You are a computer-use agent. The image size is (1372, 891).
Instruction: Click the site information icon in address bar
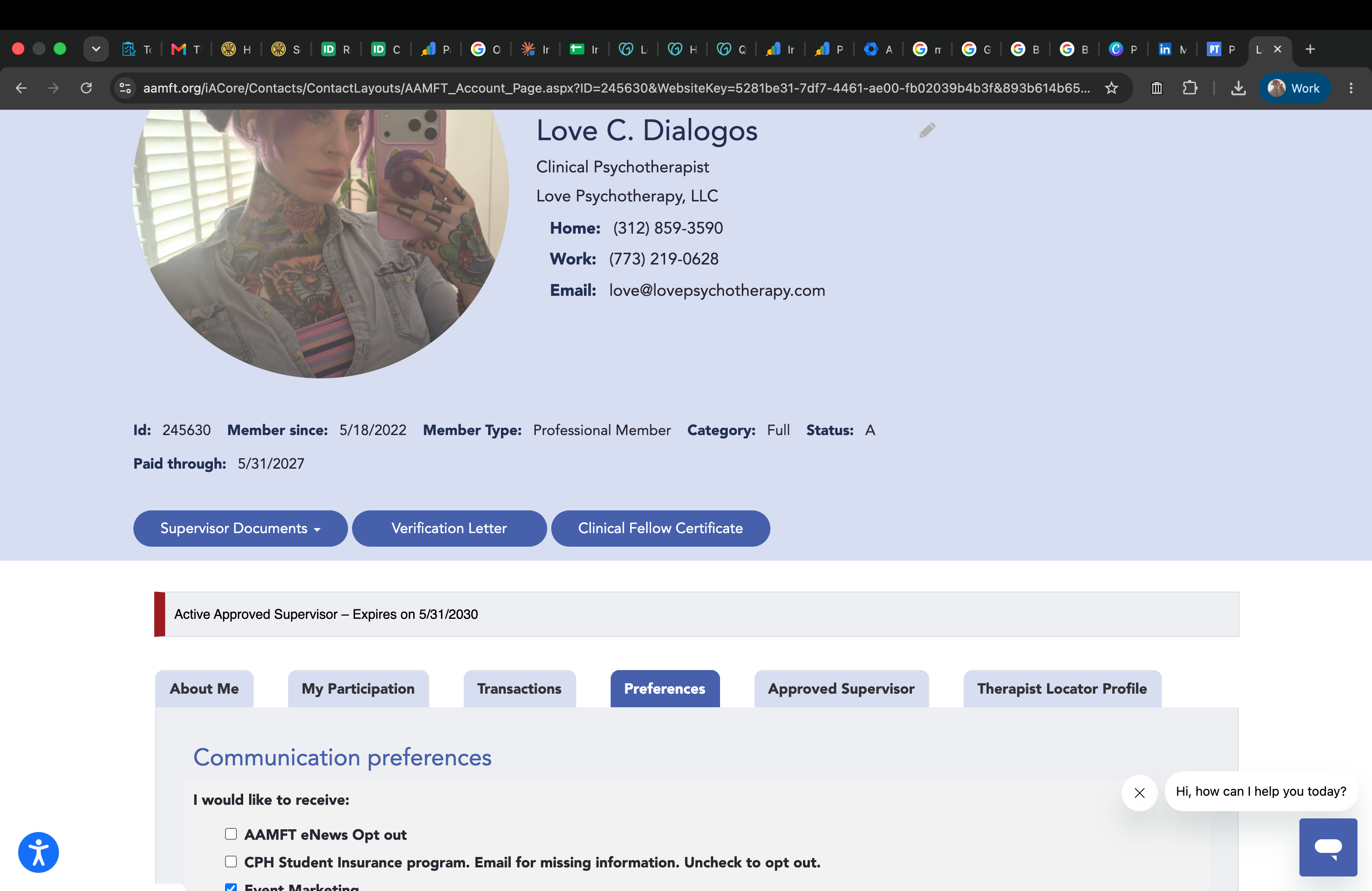(x=125, y=88)
